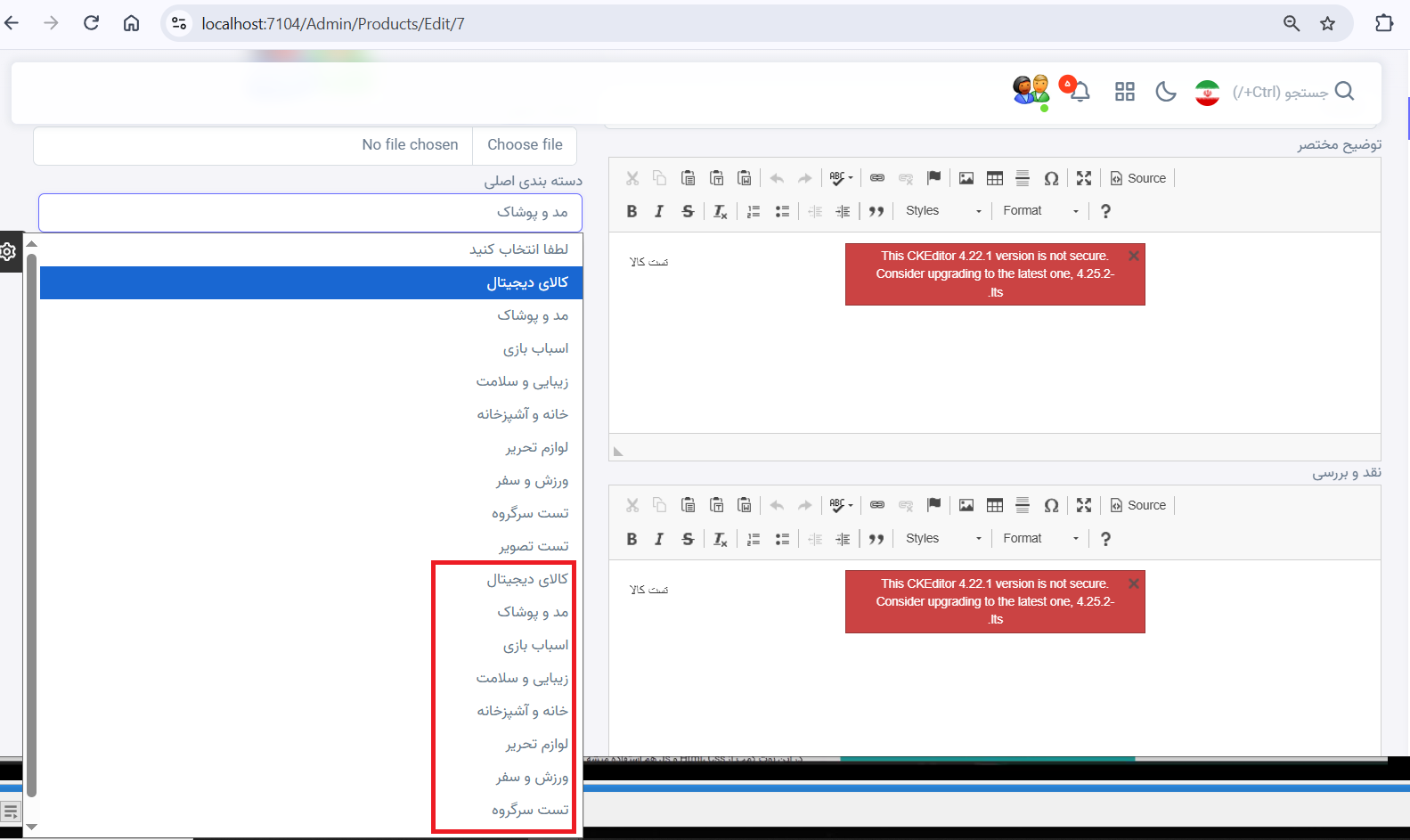Click the Paste icon in the توضیح مختصر editor
Screen dimensions: 1410x840
click(688, 178)
